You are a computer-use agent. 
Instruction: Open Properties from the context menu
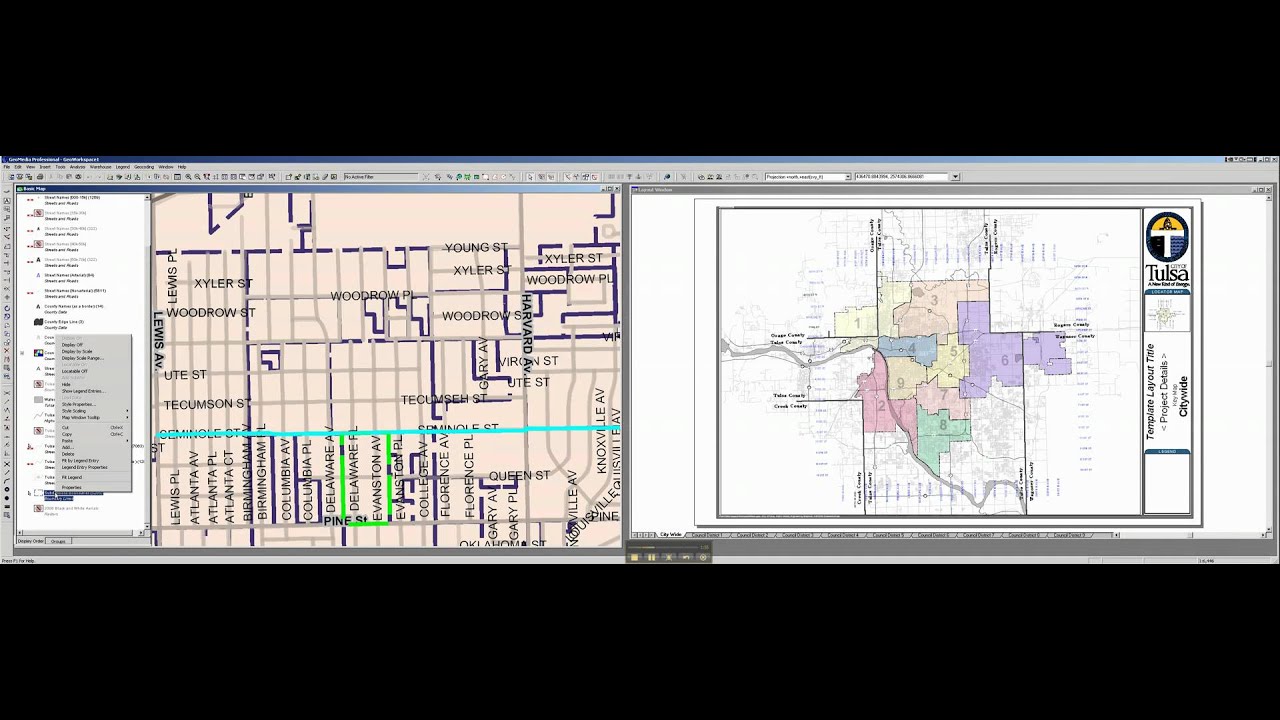(92, 487)
